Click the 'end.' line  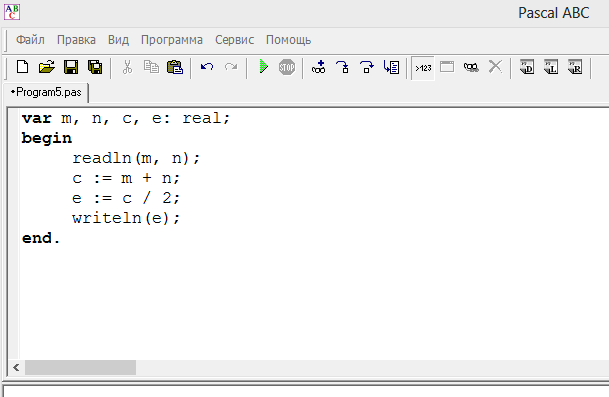[x=41, y=238]
